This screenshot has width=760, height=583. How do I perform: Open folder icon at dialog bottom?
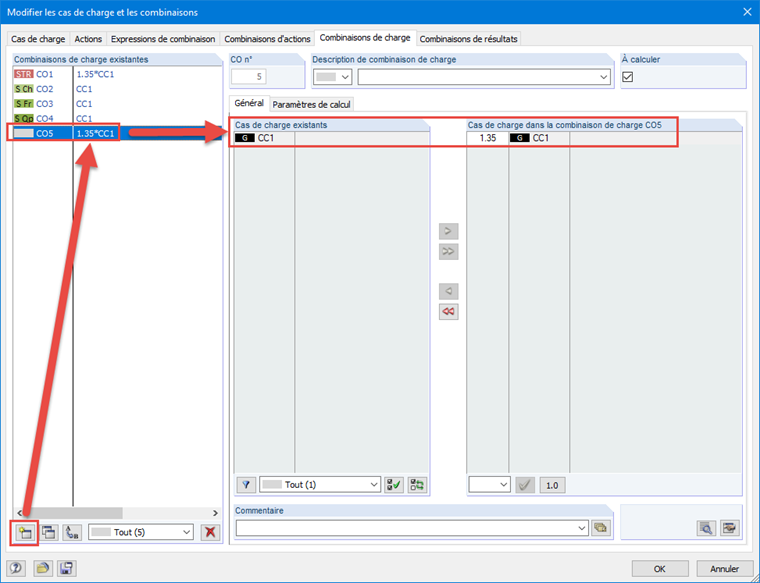pos(43,568)
